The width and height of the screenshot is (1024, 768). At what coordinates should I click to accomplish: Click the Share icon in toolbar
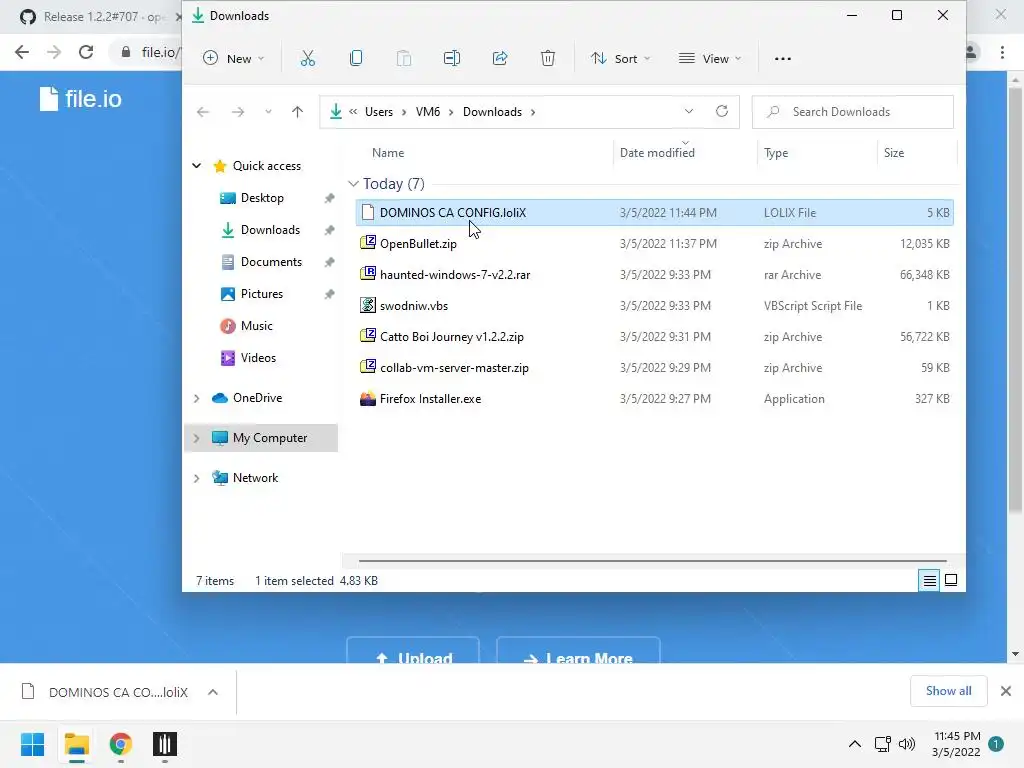[500, 59]
